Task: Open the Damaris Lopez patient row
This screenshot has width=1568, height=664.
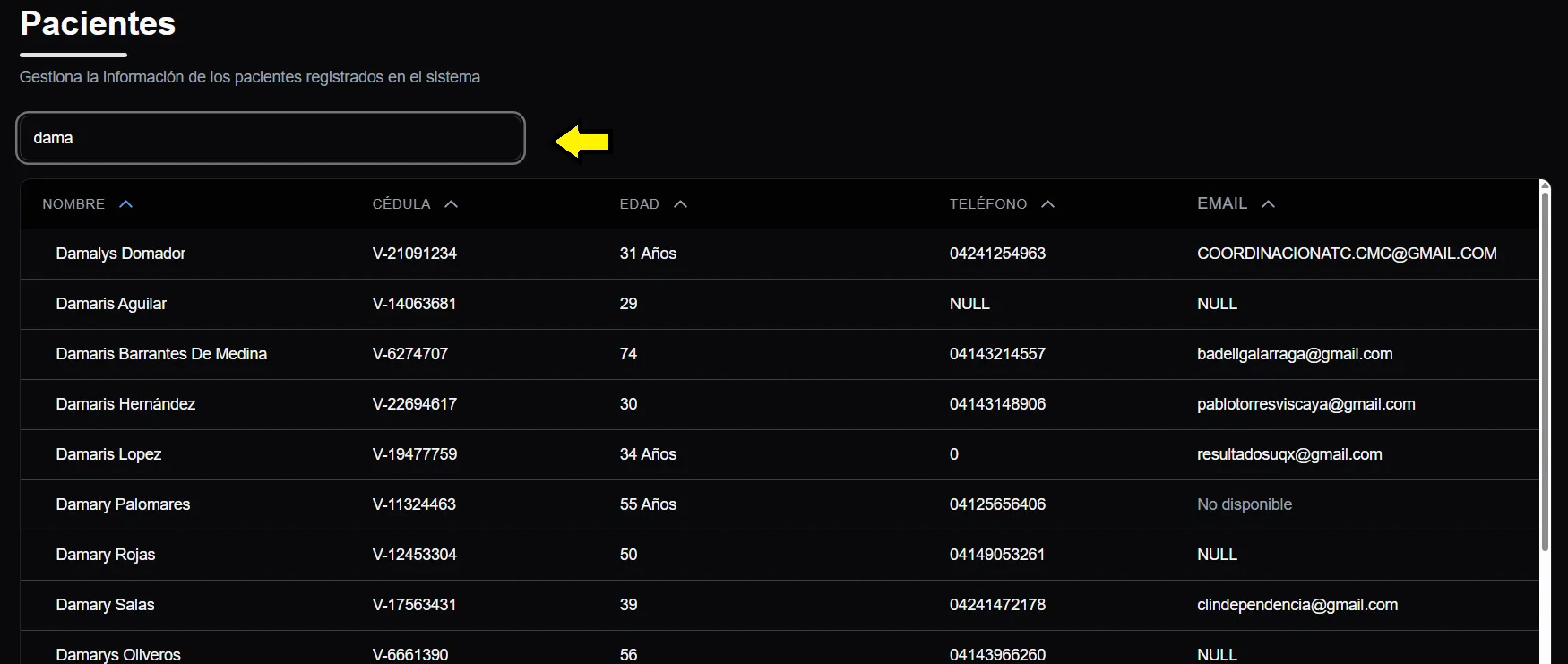Action: 108,454
